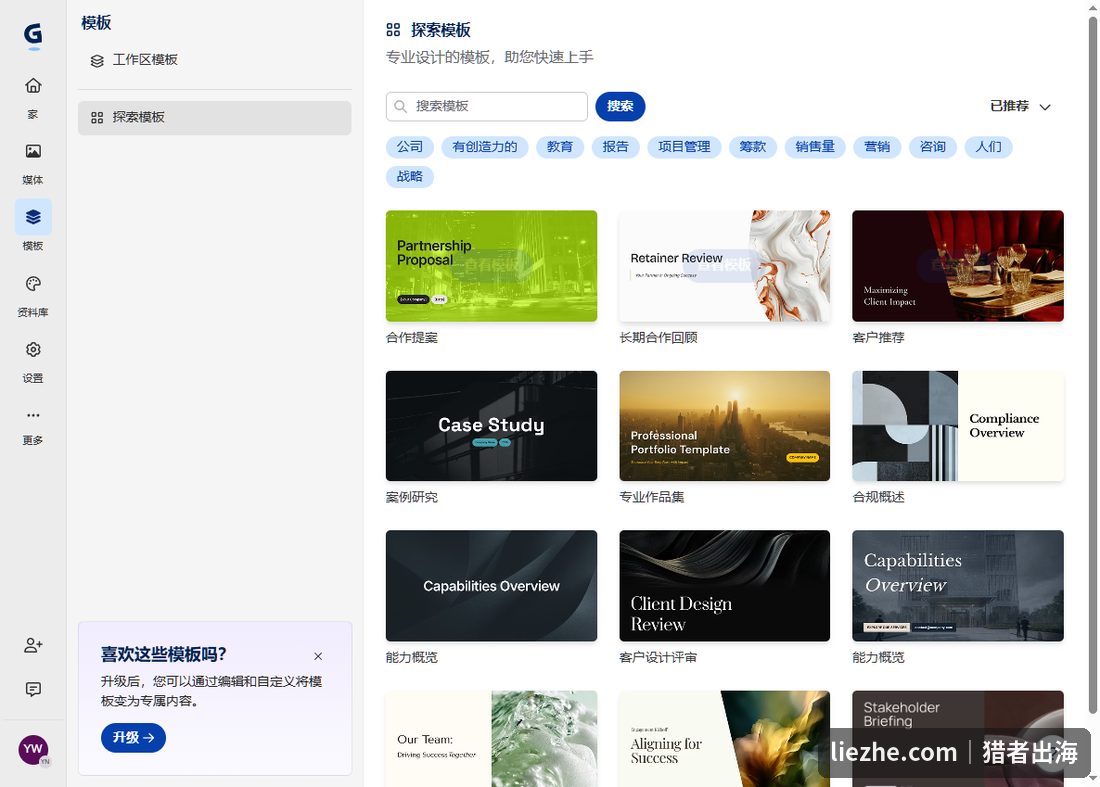Open the More (更多) ellipsis icon
This screenshot has width=1100, height=787.
coord(33,415)
